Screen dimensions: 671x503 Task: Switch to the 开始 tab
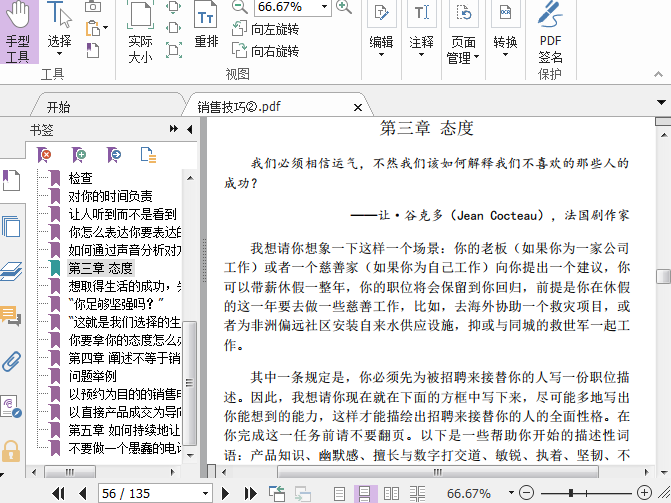coord(59,107)
